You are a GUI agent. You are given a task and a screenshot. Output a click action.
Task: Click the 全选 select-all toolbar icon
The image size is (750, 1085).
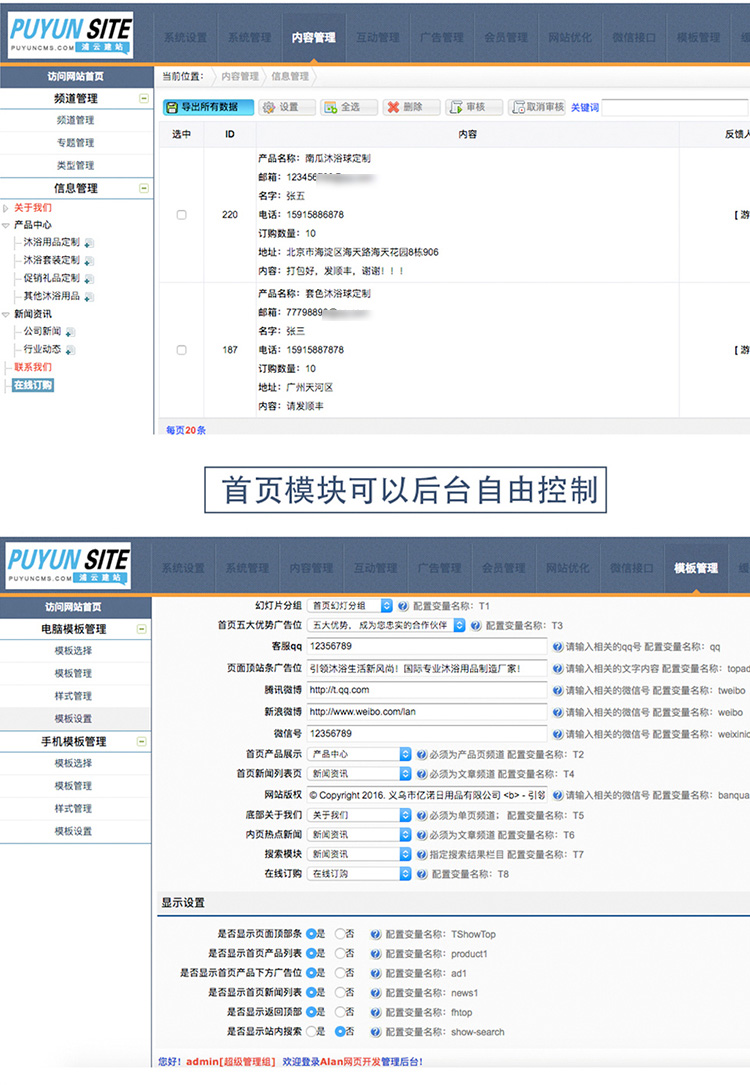point(330,108)
